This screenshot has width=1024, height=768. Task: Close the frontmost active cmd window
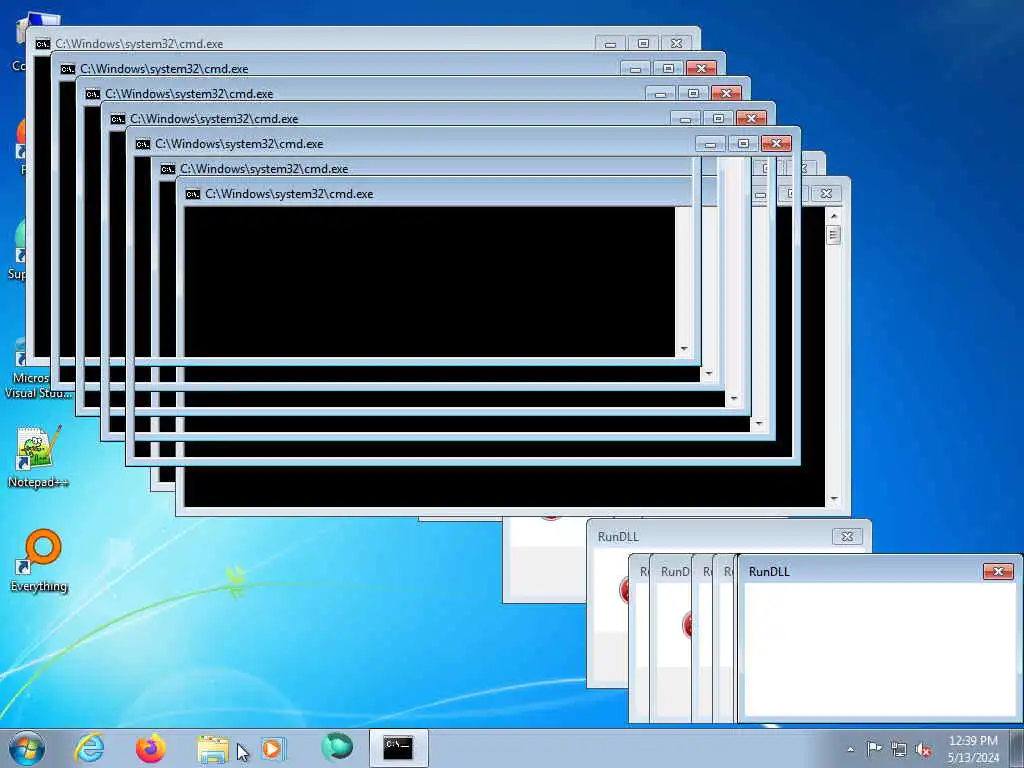[776, 144]
